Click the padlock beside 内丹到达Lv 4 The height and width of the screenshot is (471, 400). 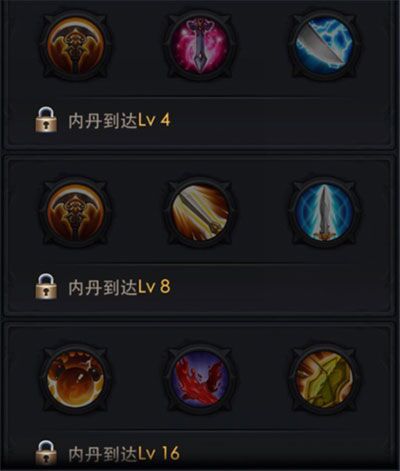(46, 120)
